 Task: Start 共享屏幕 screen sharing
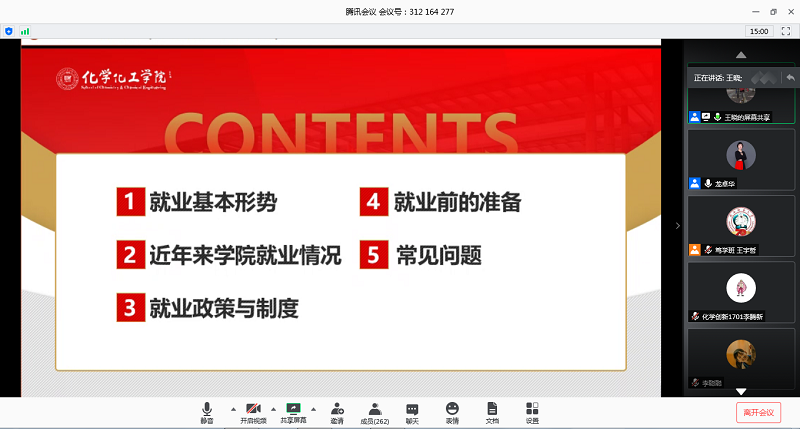293,412
